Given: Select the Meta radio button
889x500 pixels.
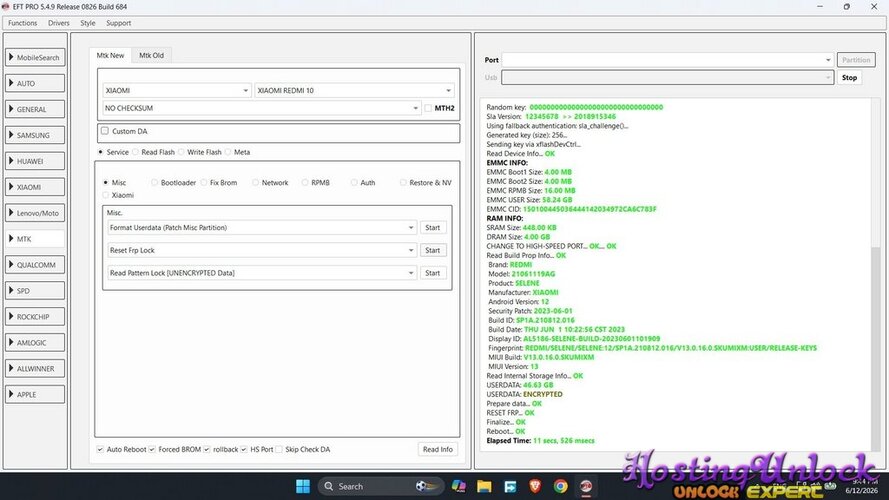Looking at the screenshot, I should pyautogui.click(x=228, y=152).
